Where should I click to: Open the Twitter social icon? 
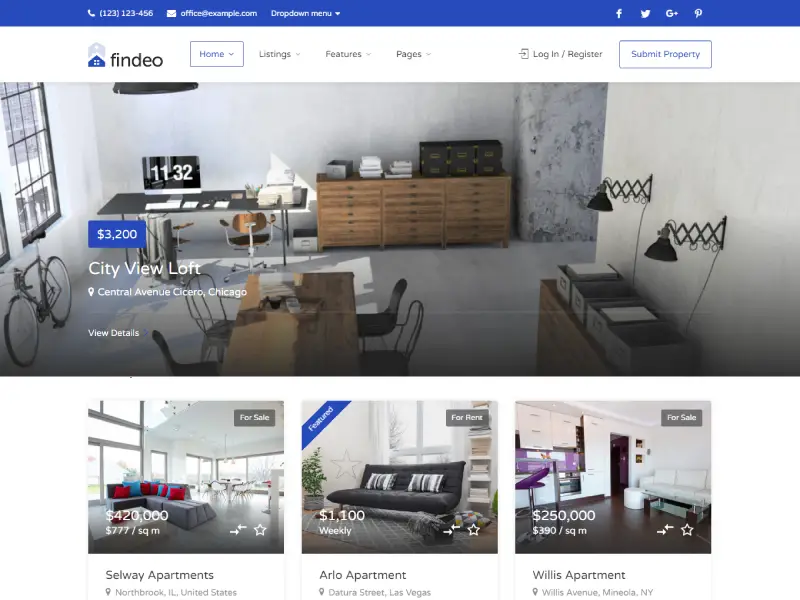pyautogui.click(x=645, y=13)
